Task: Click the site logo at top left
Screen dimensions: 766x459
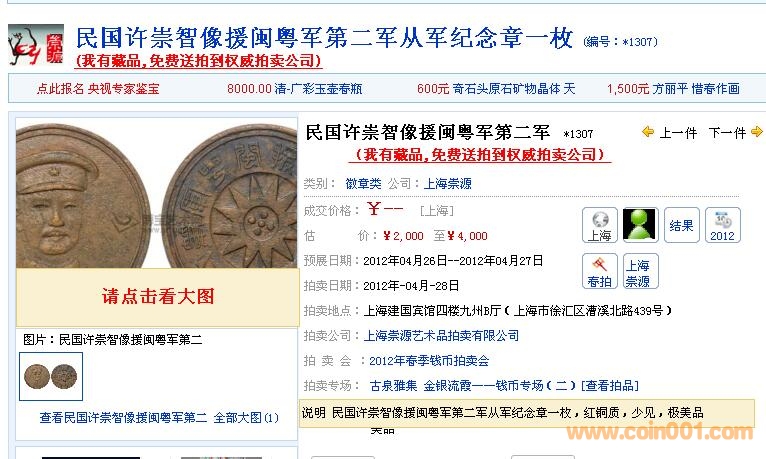Action: pos(36,45)
